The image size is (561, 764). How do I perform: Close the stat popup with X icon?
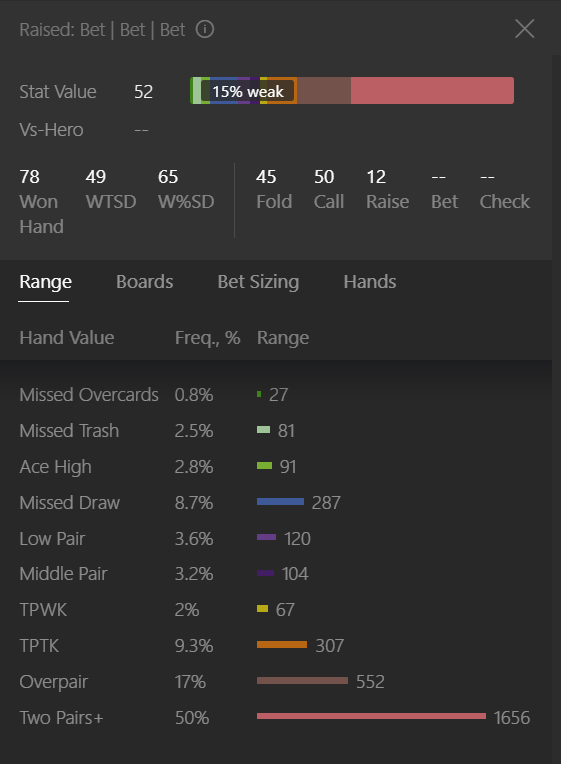pyautogui.click(x=525, y=29)
